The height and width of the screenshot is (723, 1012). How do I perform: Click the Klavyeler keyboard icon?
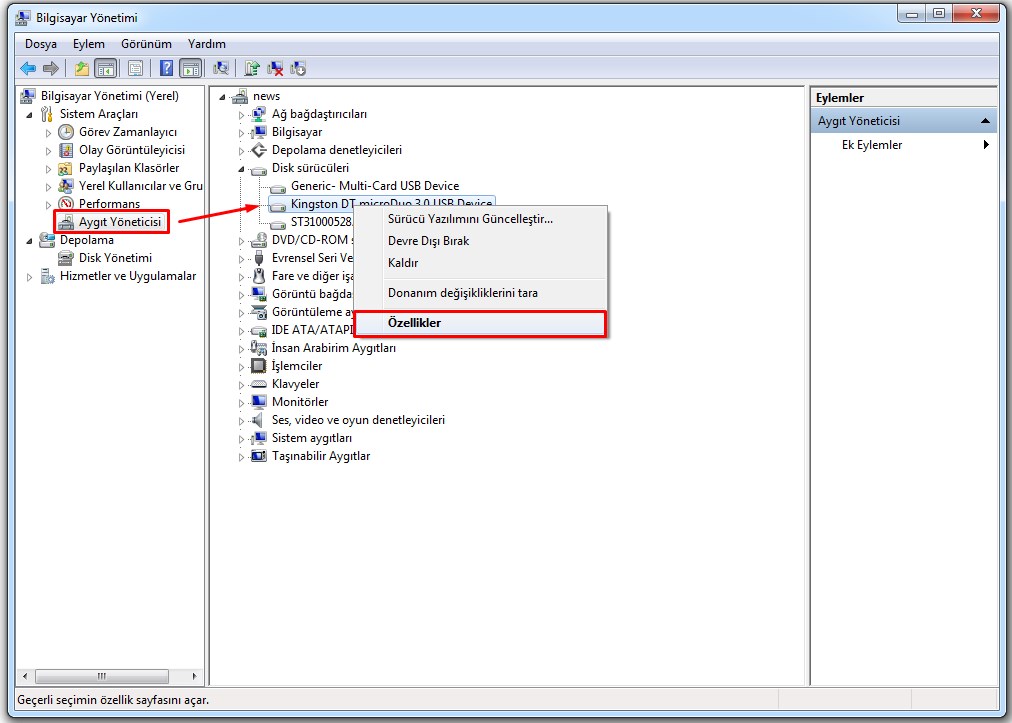[259, 384]
